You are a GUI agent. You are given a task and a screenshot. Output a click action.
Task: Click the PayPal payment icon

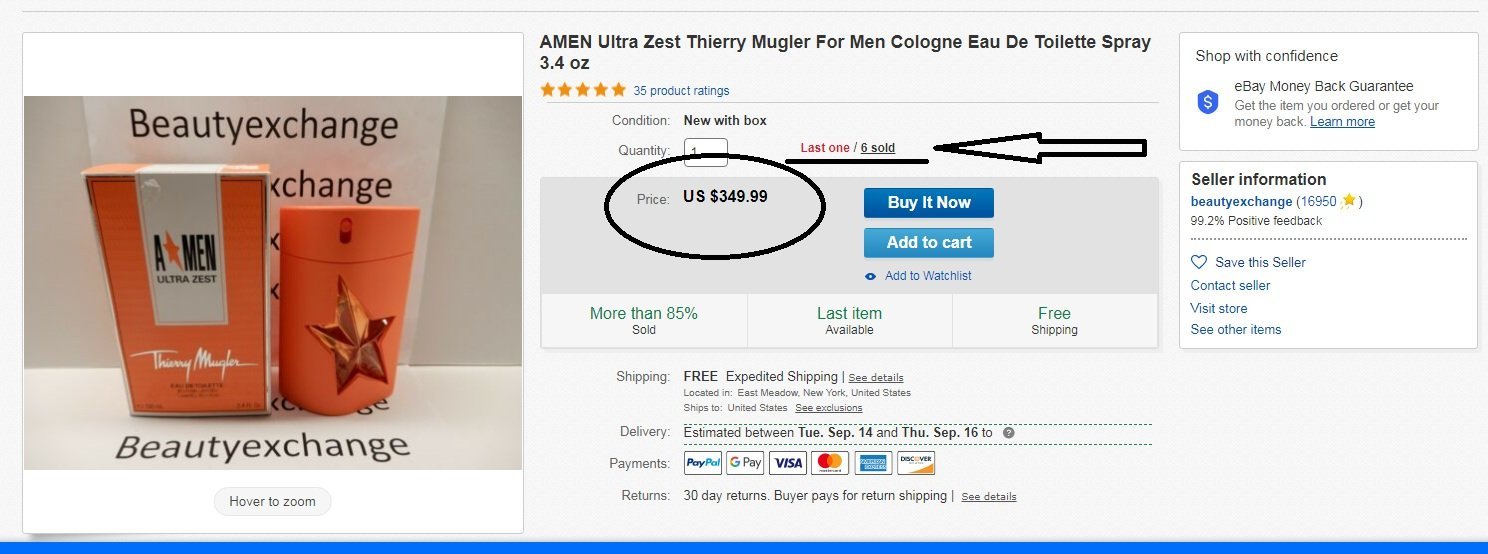point(703,463)
